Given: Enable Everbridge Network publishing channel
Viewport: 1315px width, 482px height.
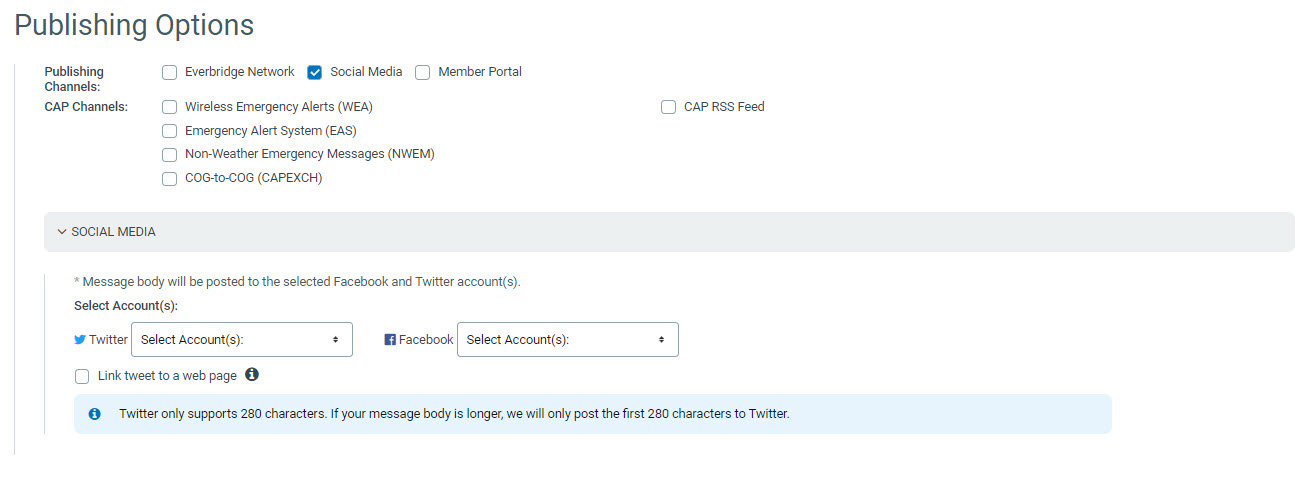Looking at the screenshot, I should [x=169, y=72].
